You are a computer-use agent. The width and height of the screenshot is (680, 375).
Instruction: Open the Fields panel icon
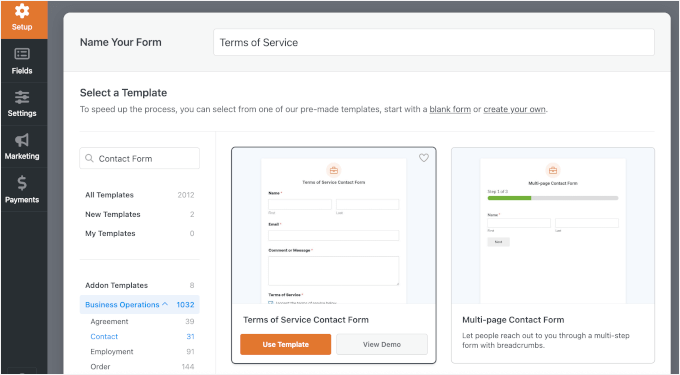22,54
